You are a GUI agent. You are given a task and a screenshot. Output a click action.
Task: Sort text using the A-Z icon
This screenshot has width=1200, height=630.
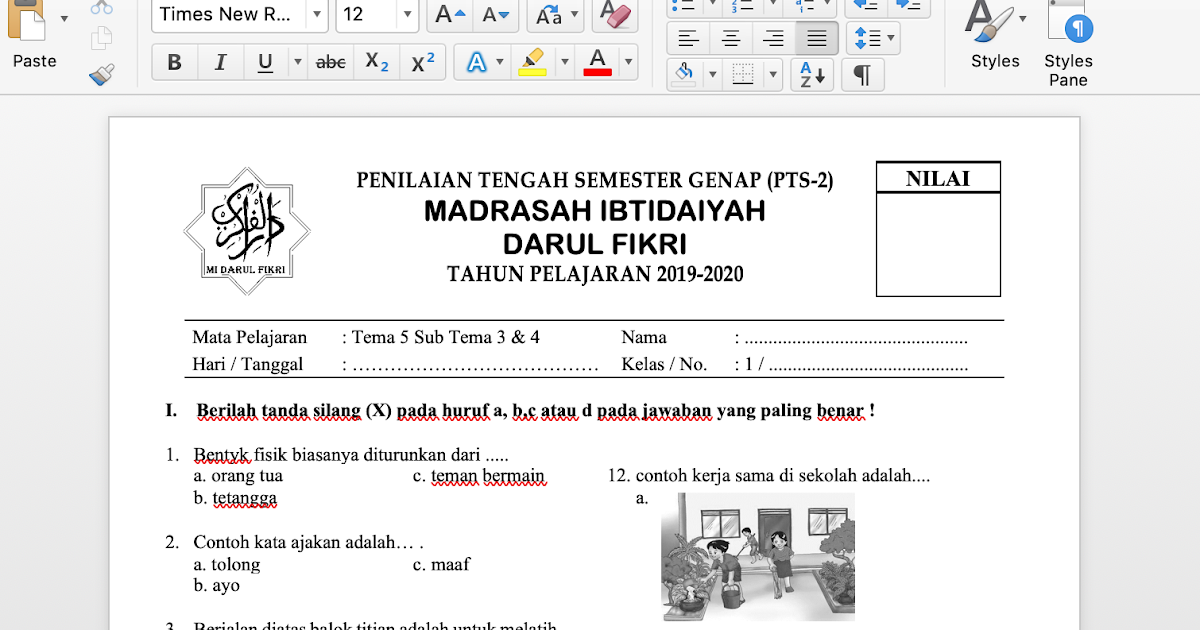click(x=811, y=74)
